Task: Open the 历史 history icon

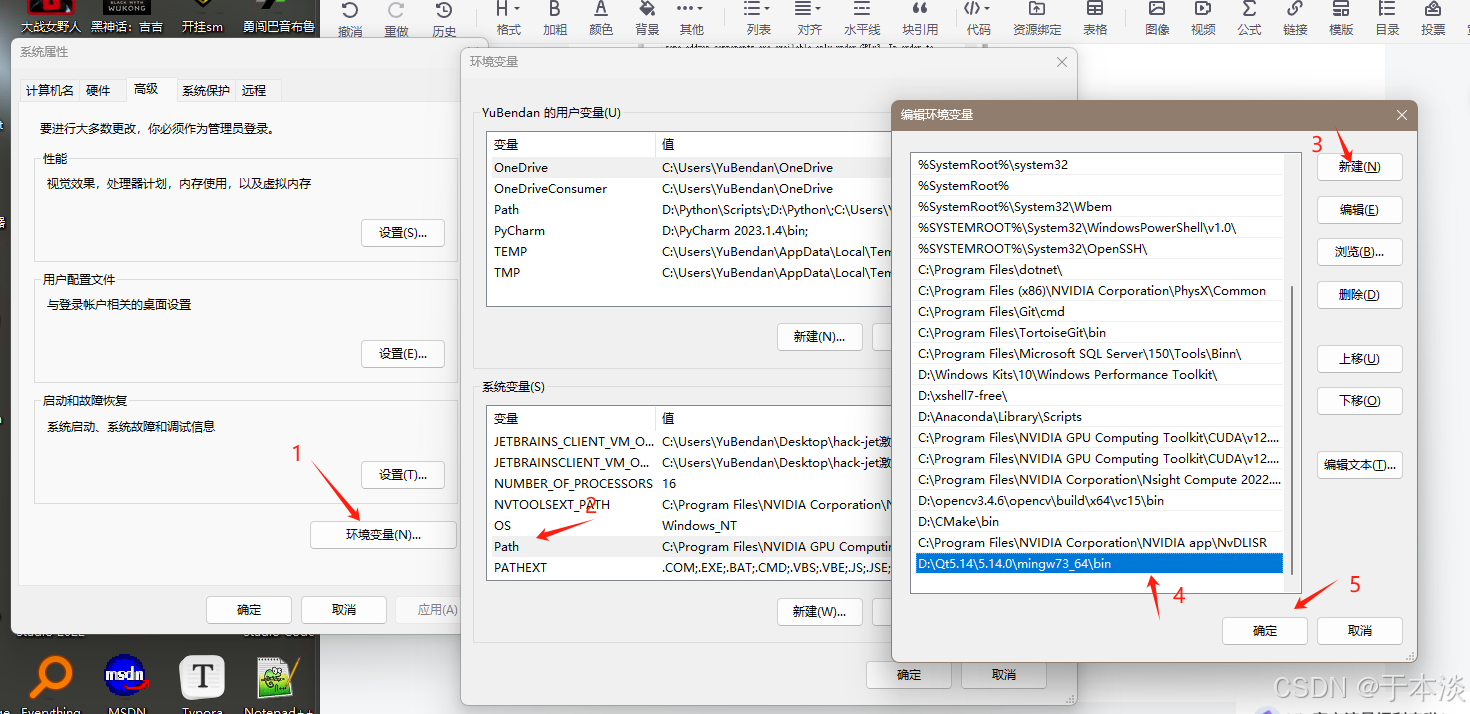Action: pyautogui.click(x=444, y=11)
